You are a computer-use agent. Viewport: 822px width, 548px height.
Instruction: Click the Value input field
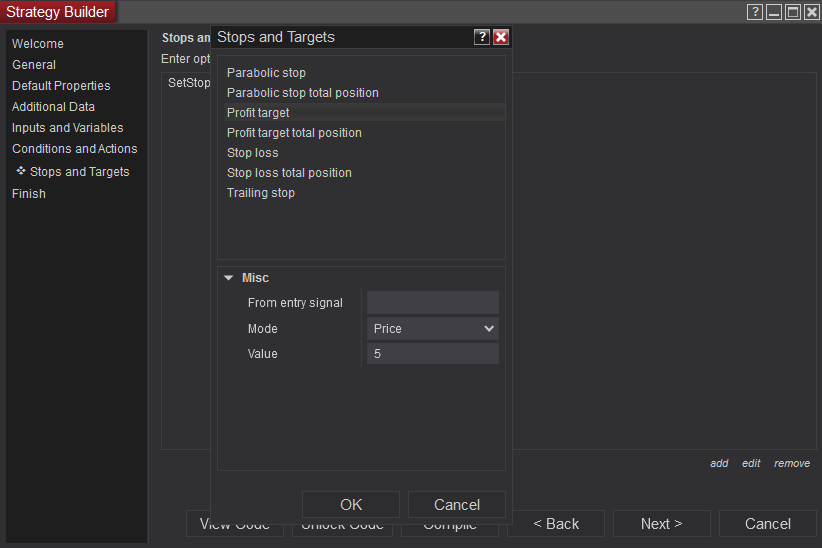coord(433,354)
